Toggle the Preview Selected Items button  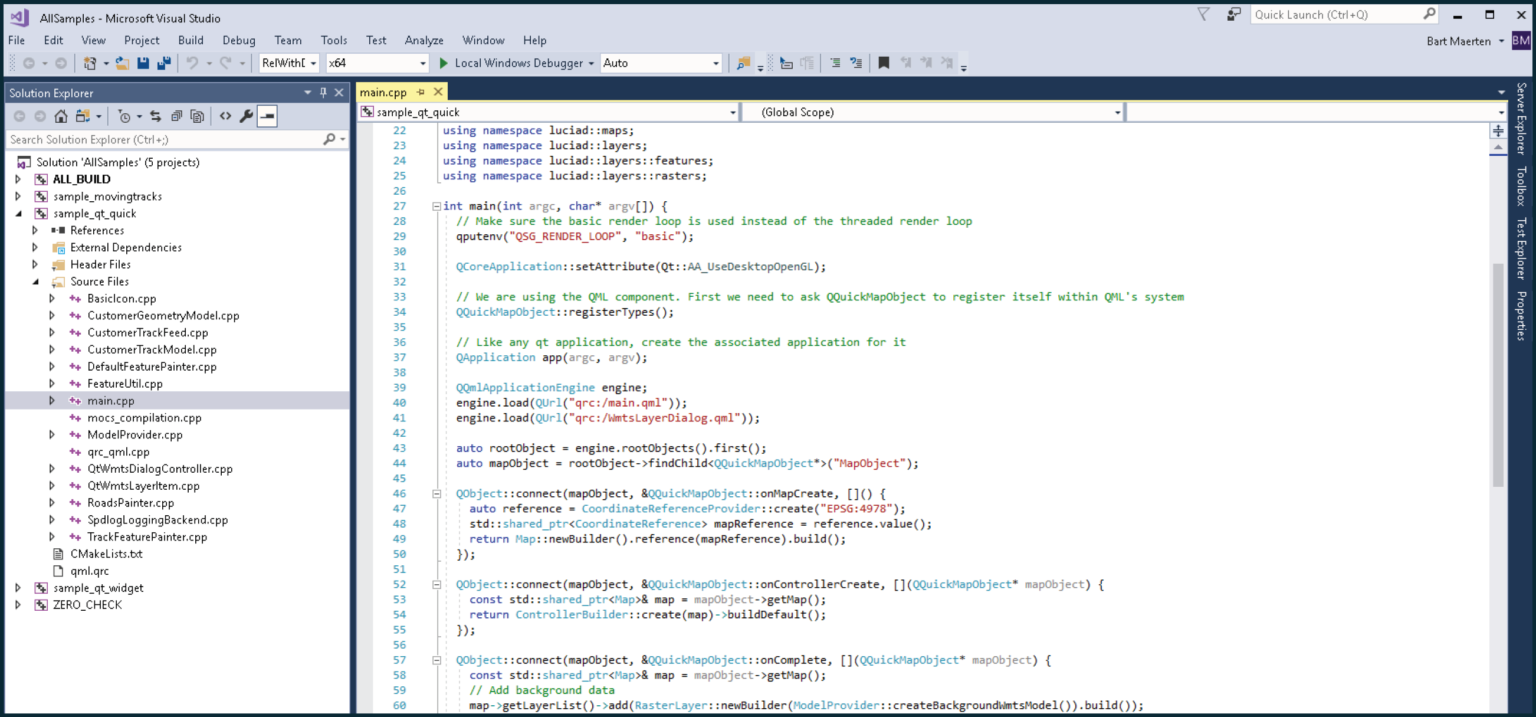(266, 115)
